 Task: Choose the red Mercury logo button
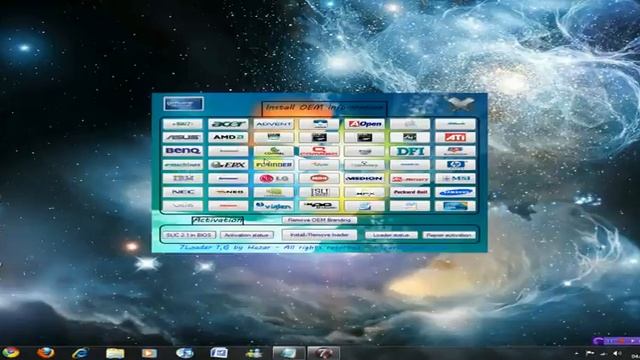click(410, 178)
